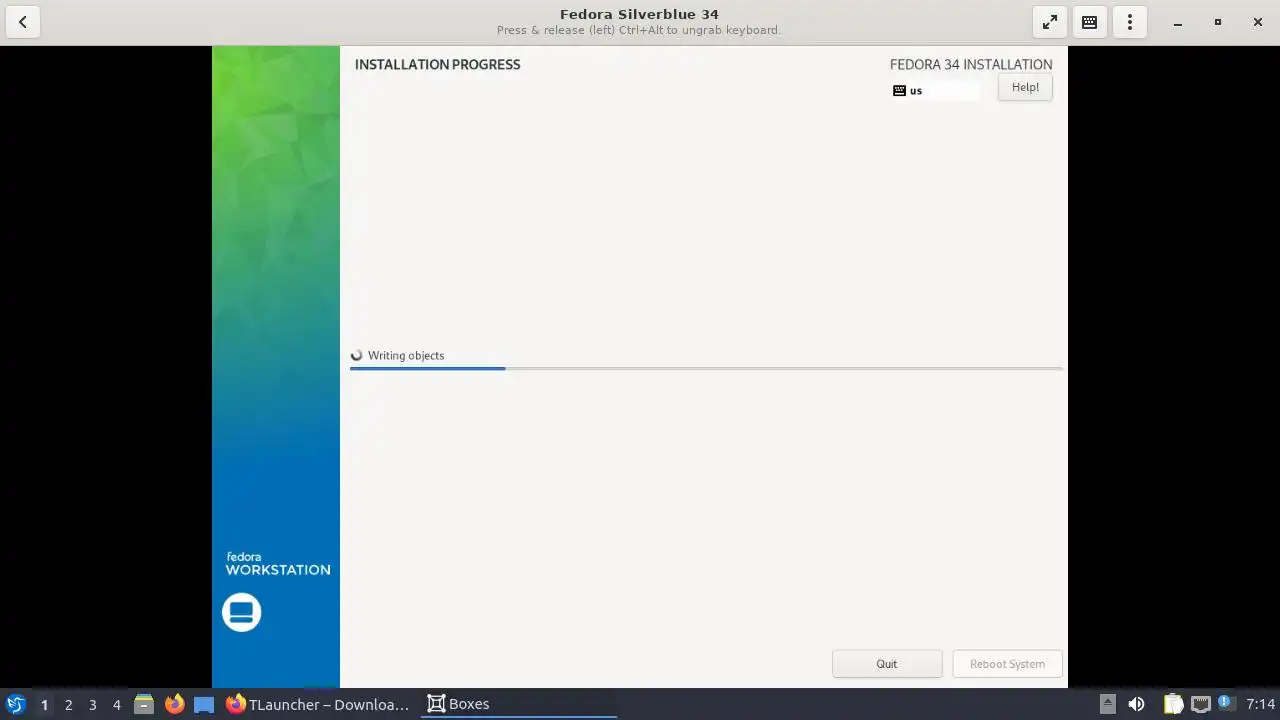Screen dimensions: 1280x720
Task: Click the INSTALLATION PROGRESS heading
Action: pyautogui.click(x=437, y=64)
